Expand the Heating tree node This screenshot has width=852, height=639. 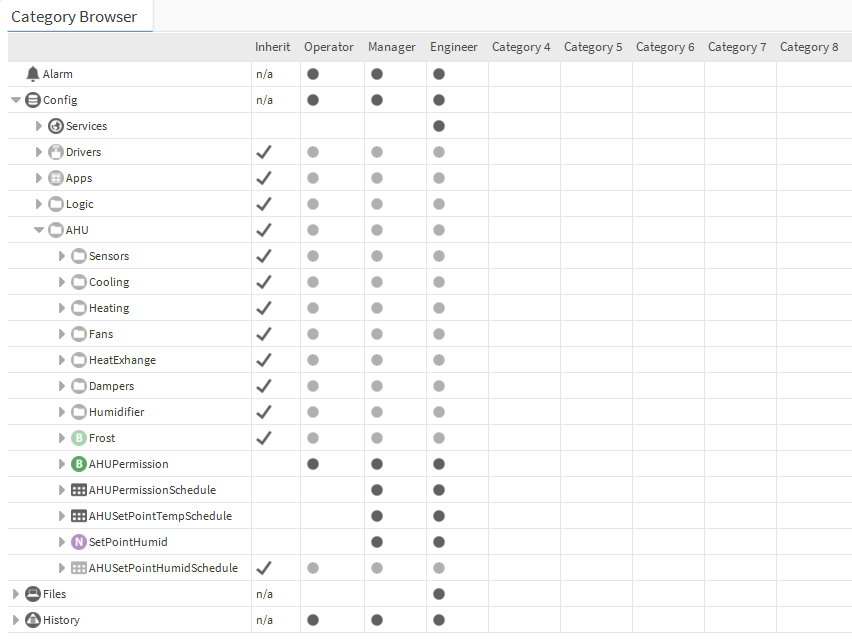pyautogui.click(x=62, y=307)
